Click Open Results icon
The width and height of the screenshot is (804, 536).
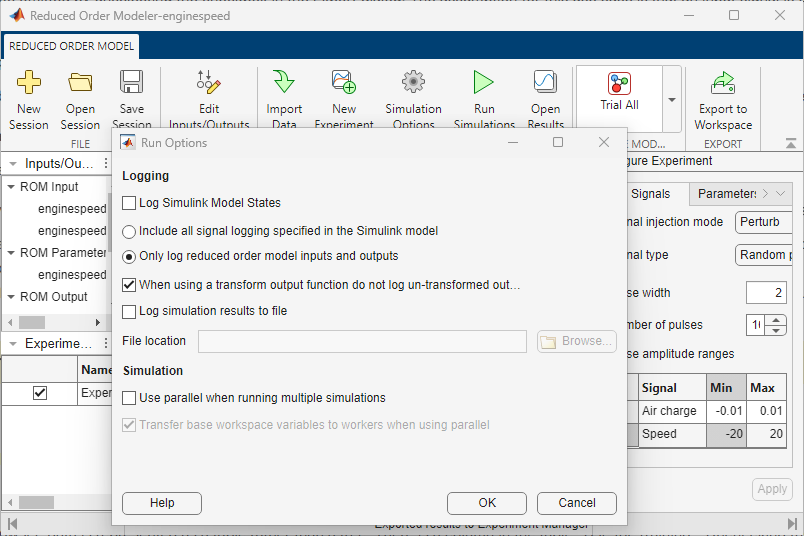[x=545, y=82]
